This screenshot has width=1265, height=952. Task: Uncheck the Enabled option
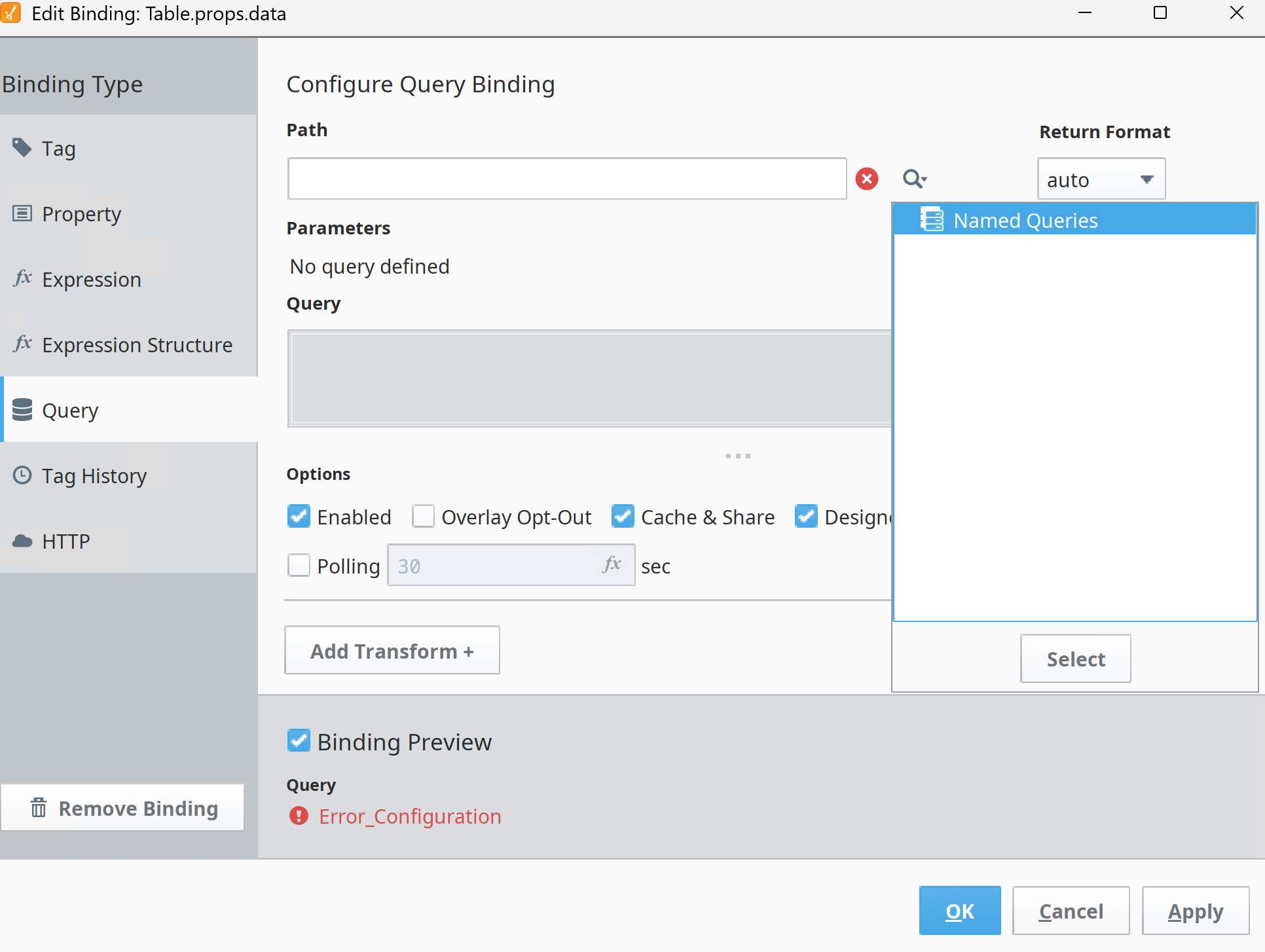[x=299, y=517]
